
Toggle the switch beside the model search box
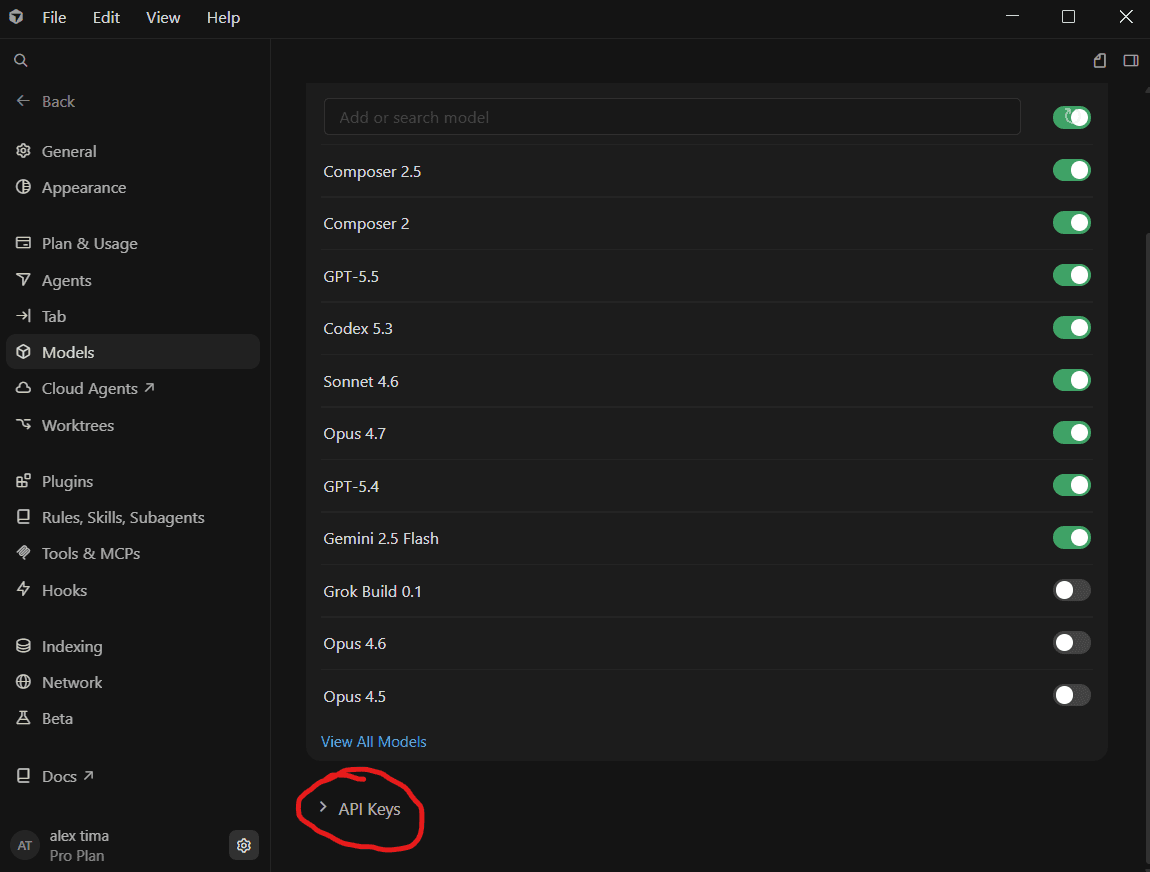pos(1072,117)
